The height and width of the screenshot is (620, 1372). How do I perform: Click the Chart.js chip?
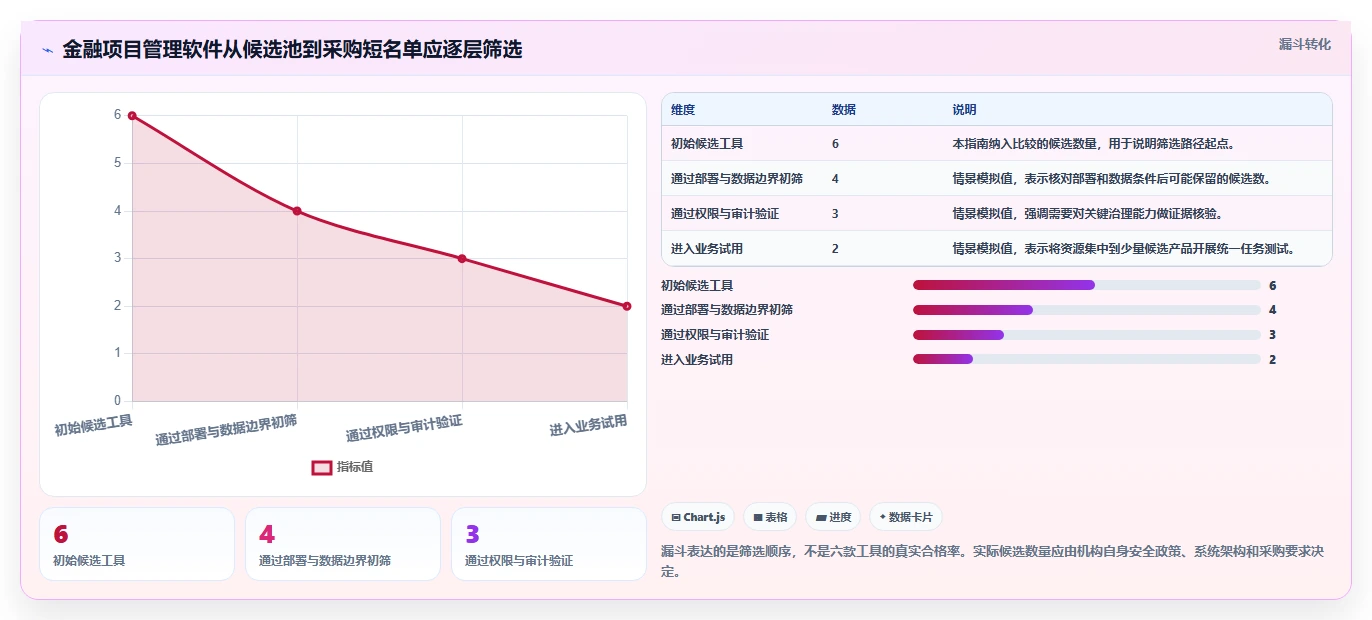click(698, 517)
